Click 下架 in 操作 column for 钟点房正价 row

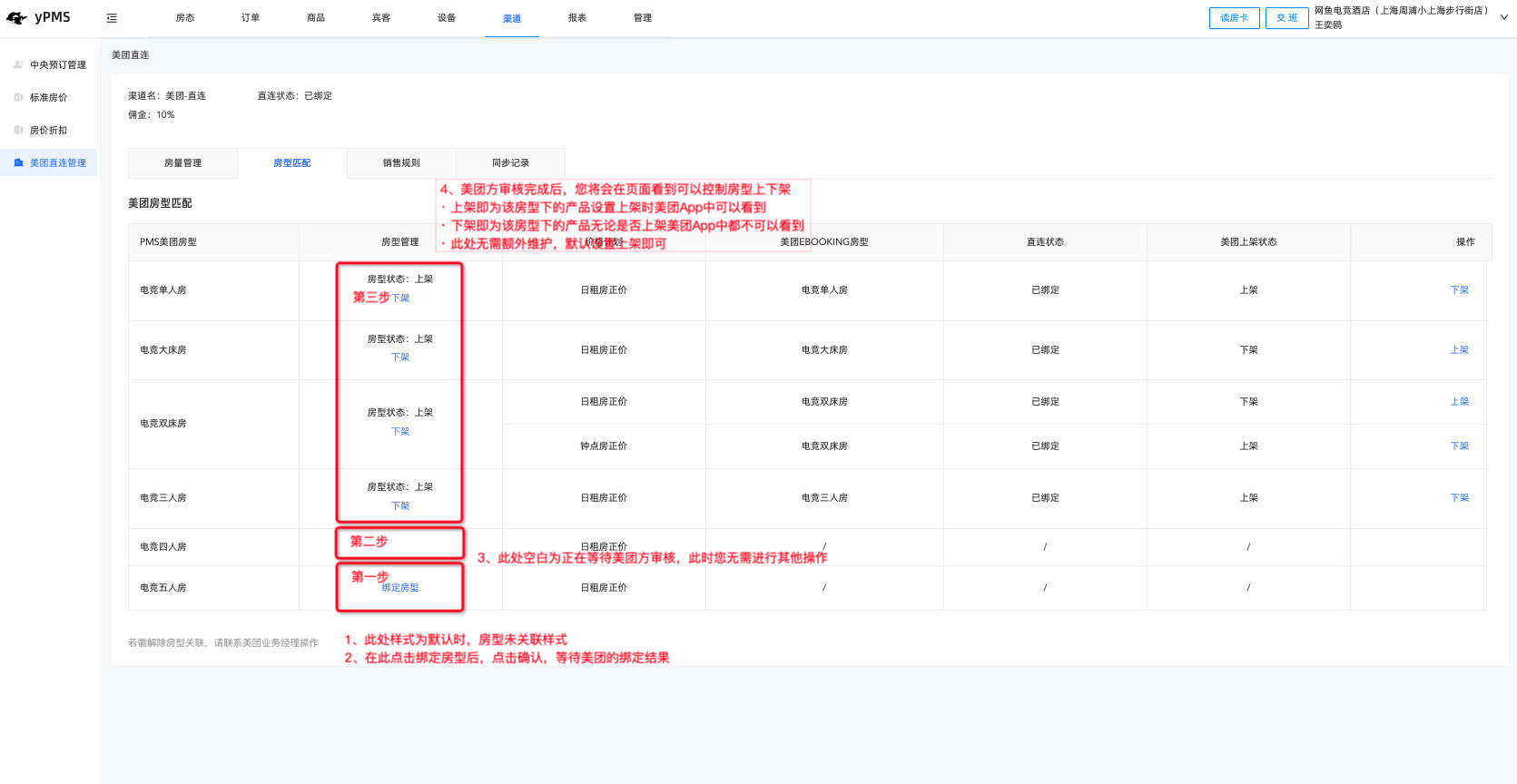tap(1459, 446)
